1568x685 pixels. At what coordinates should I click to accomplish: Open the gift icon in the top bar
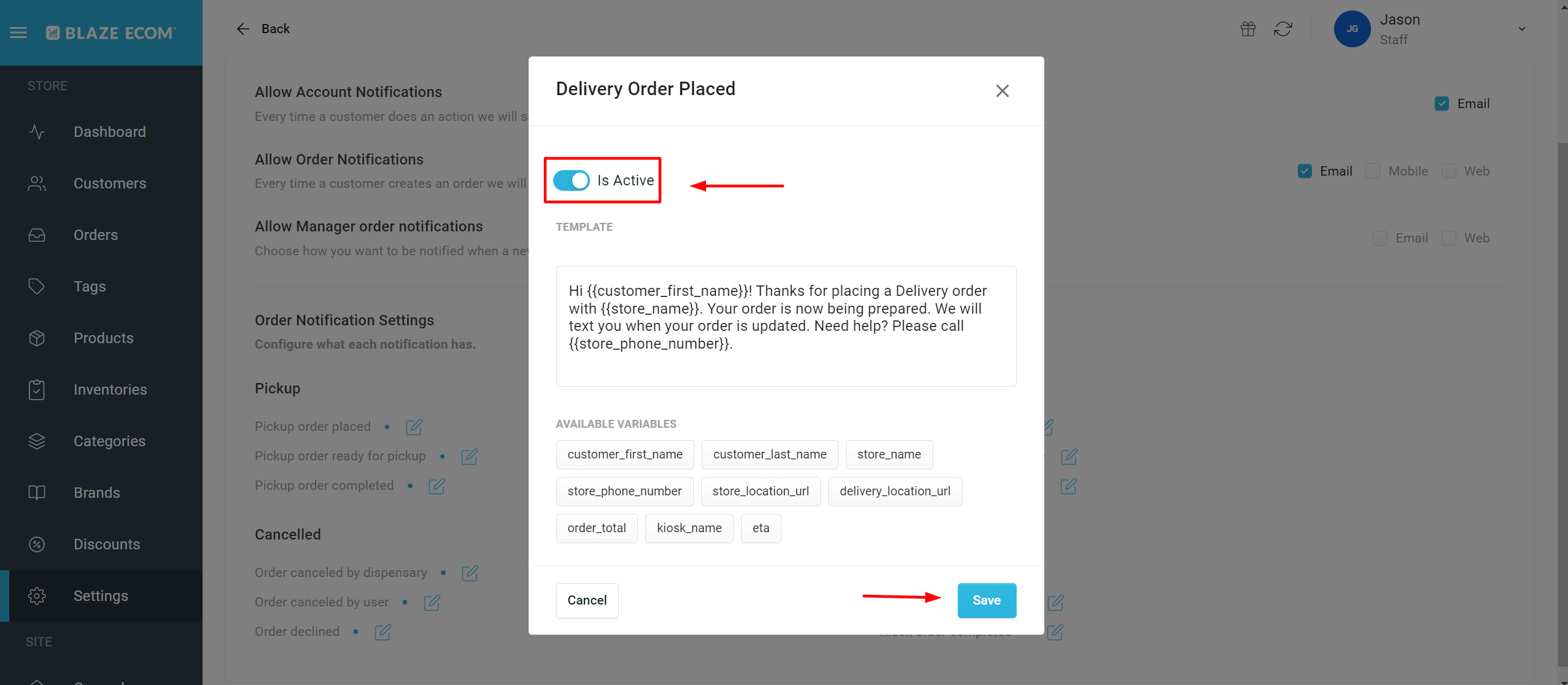click(1248, 28)
